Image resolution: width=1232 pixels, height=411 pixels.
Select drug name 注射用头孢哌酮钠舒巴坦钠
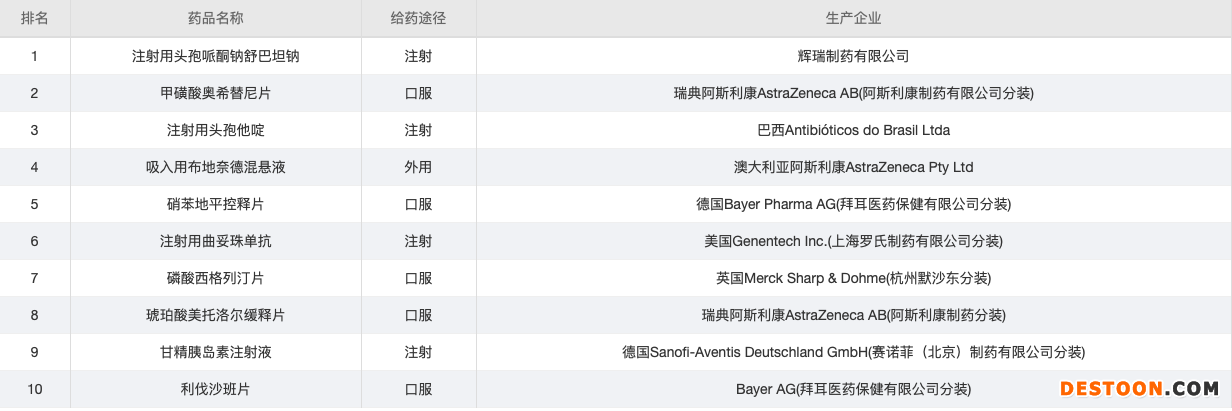coord(215,56)
